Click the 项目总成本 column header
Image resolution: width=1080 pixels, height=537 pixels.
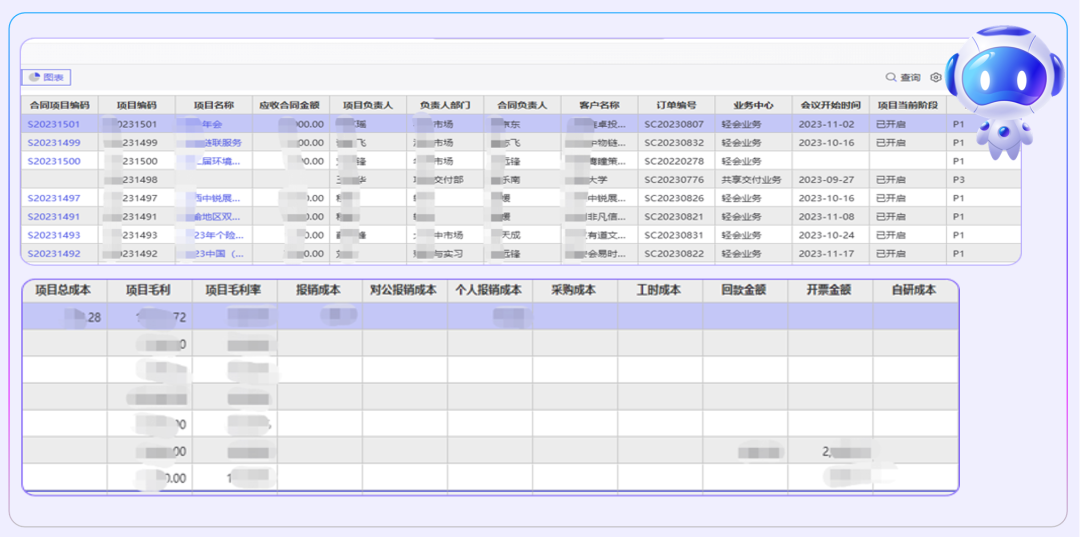[64, 290]
